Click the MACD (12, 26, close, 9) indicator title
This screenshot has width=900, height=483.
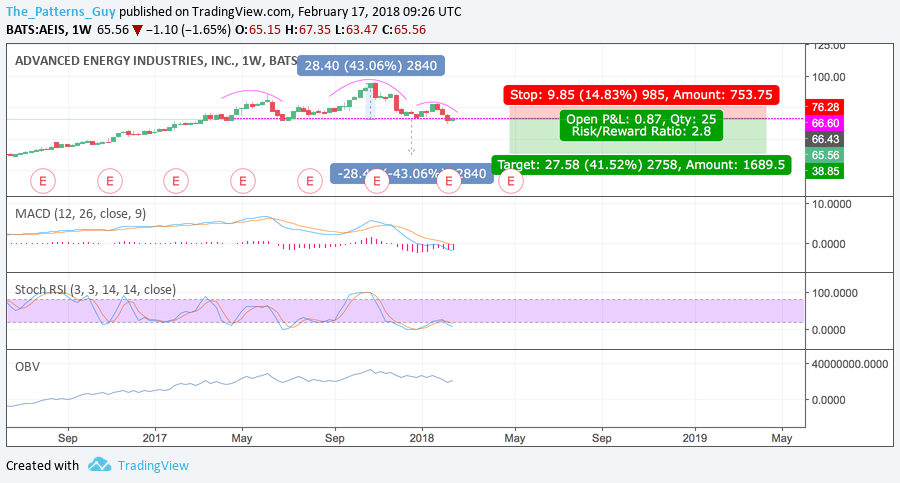coord(80,214)
